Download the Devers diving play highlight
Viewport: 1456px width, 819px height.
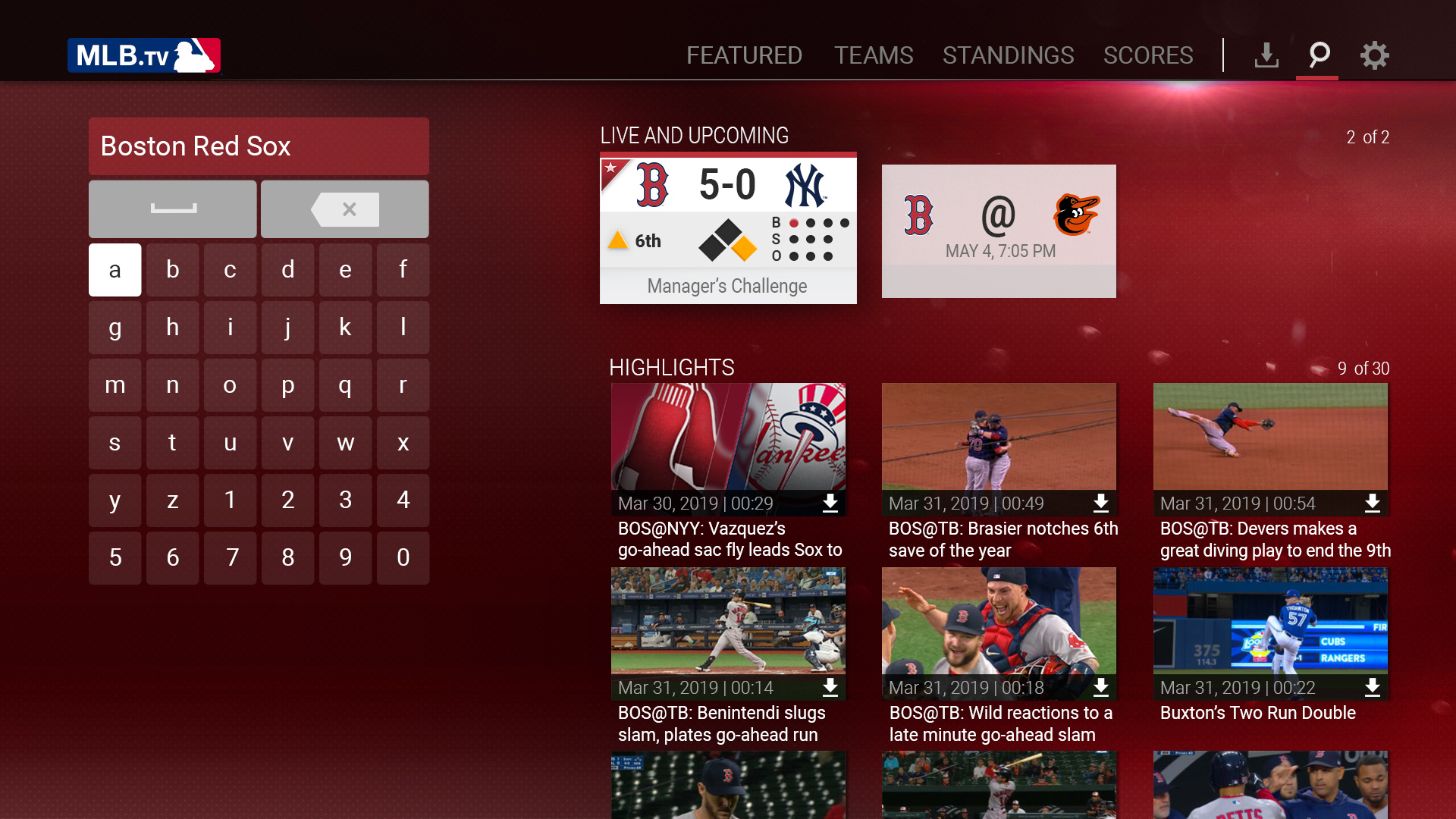pyautogui.click(x=1373, y=503)
